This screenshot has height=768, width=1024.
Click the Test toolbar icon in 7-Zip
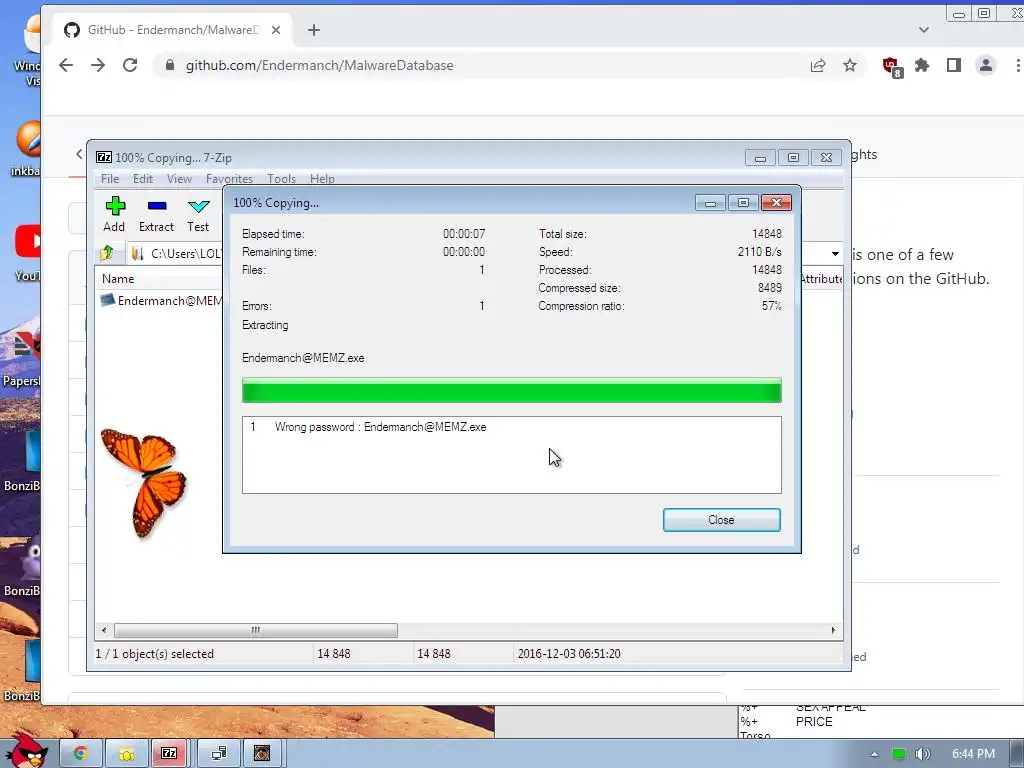click(198, 214)
